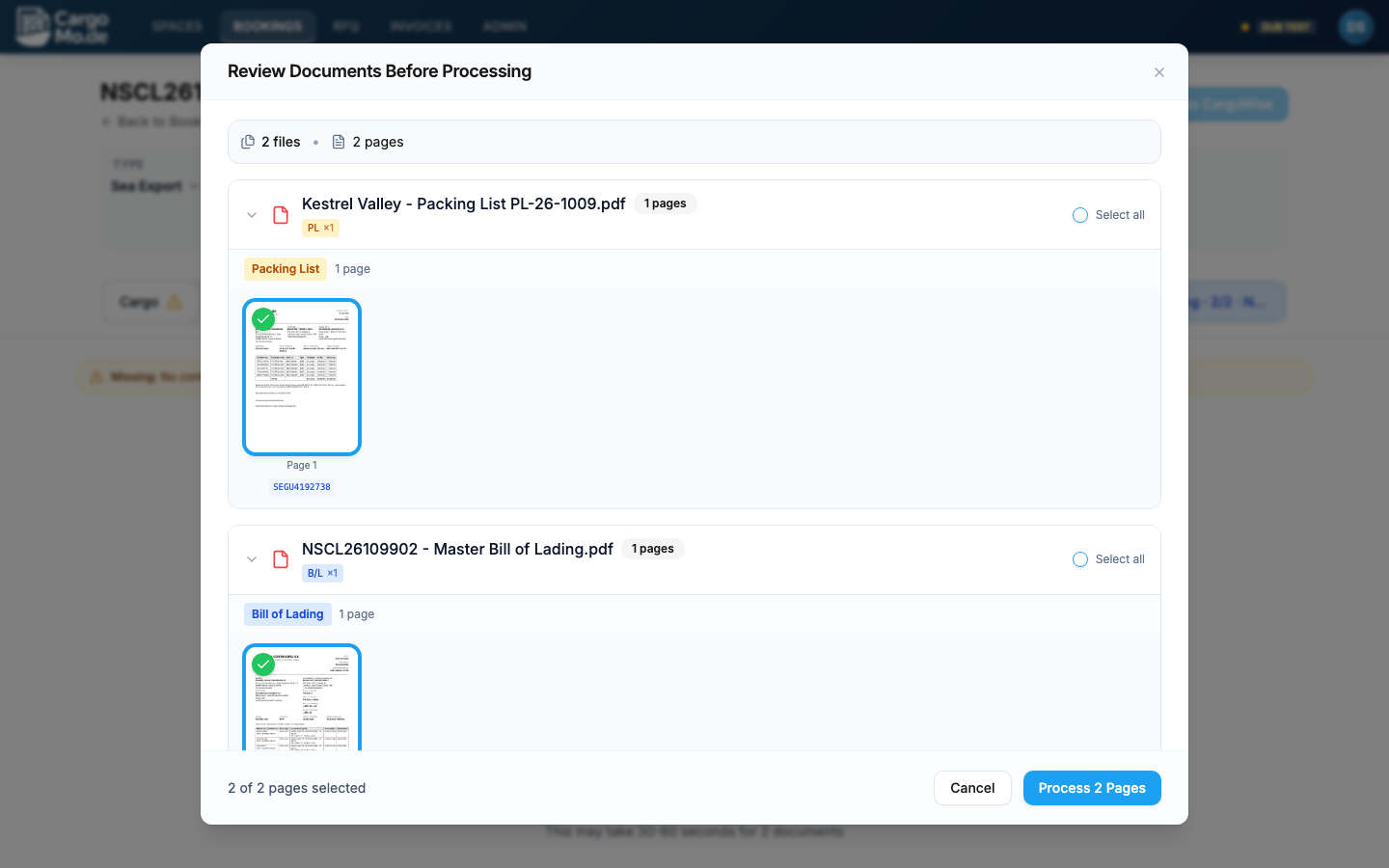Click the '1 pages' badge on NSCL26109902 file
This screenshot has height=868, width=1389.
coord(653,549)
